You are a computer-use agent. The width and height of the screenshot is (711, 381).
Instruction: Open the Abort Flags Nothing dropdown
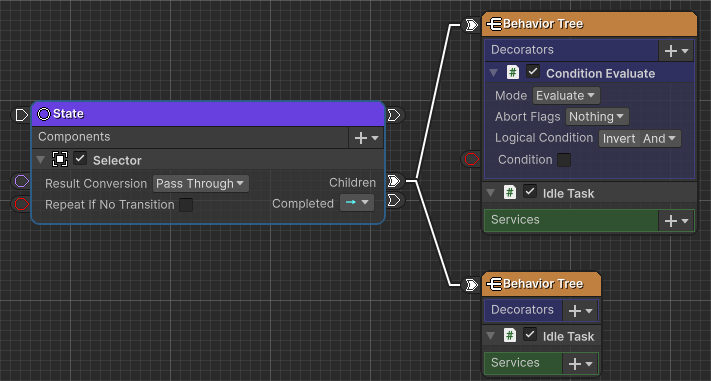click(597, 117)
